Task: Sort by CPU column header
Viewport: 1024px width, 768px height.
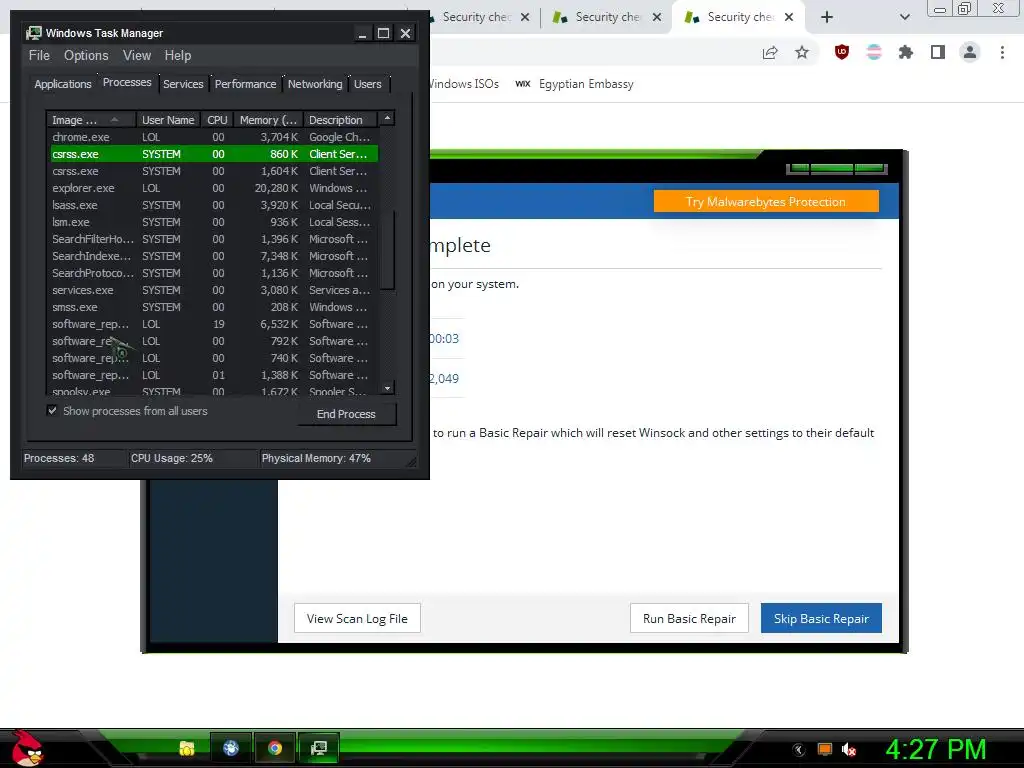Action: (217, 120)
